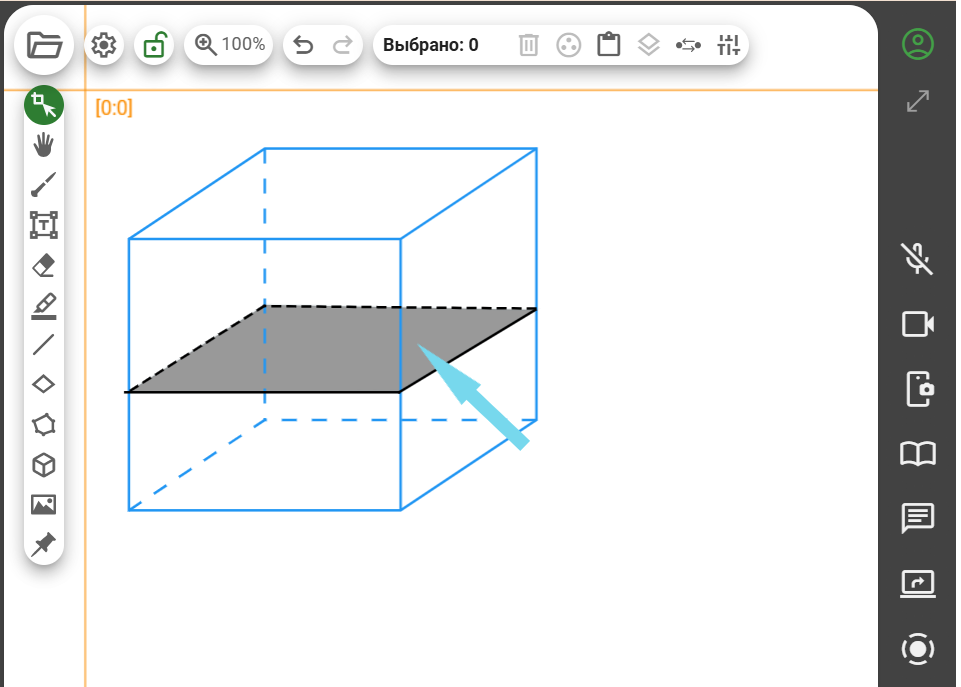Click the gray shaded cross-section plane
Viewport: 961px width, 687px height.
320,350
